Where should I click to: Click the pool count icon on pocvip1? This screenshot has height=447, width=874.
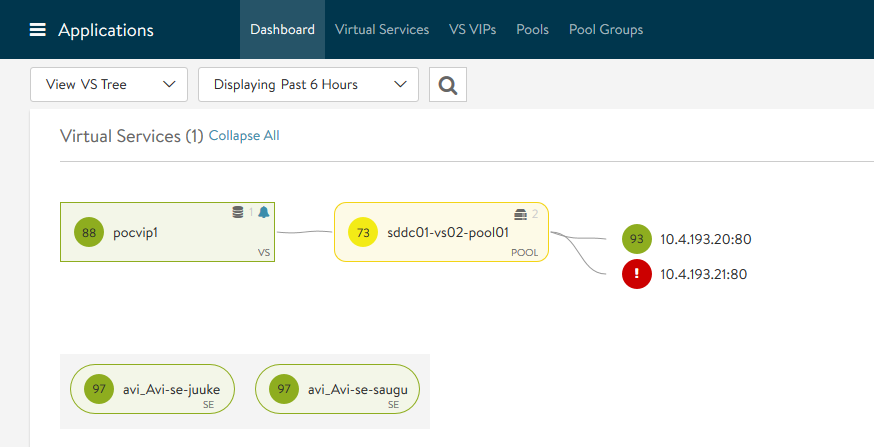(238, 212)
